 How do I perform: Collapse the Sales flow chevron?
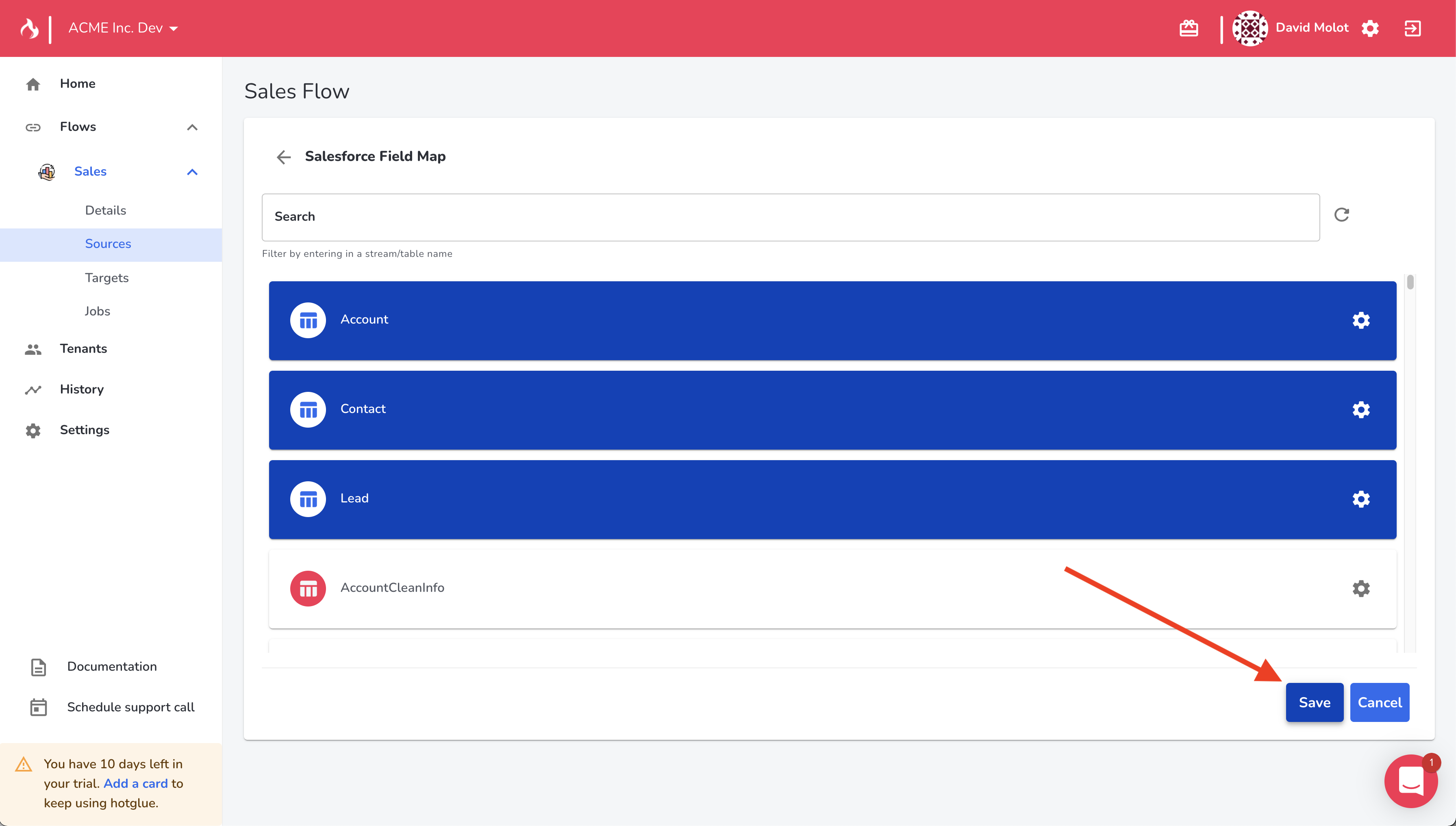(x=192, y=172)
